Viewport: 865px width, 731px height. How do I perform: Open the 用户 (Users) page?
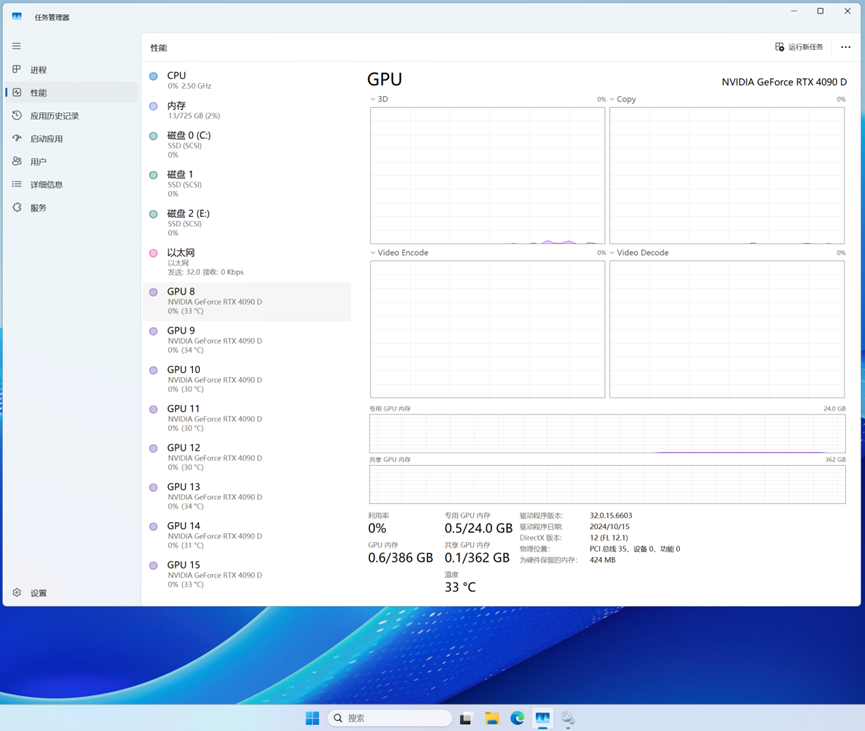point(71,161)
